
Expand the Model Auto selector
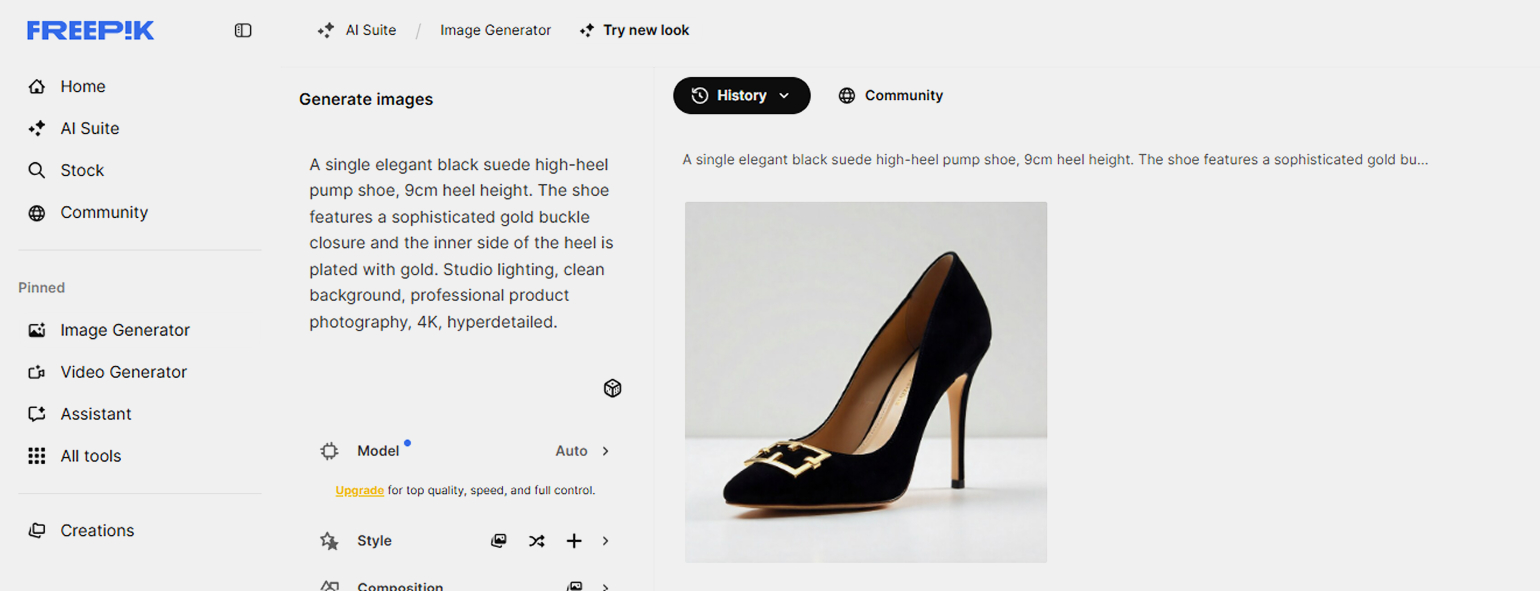coord(583,451)
